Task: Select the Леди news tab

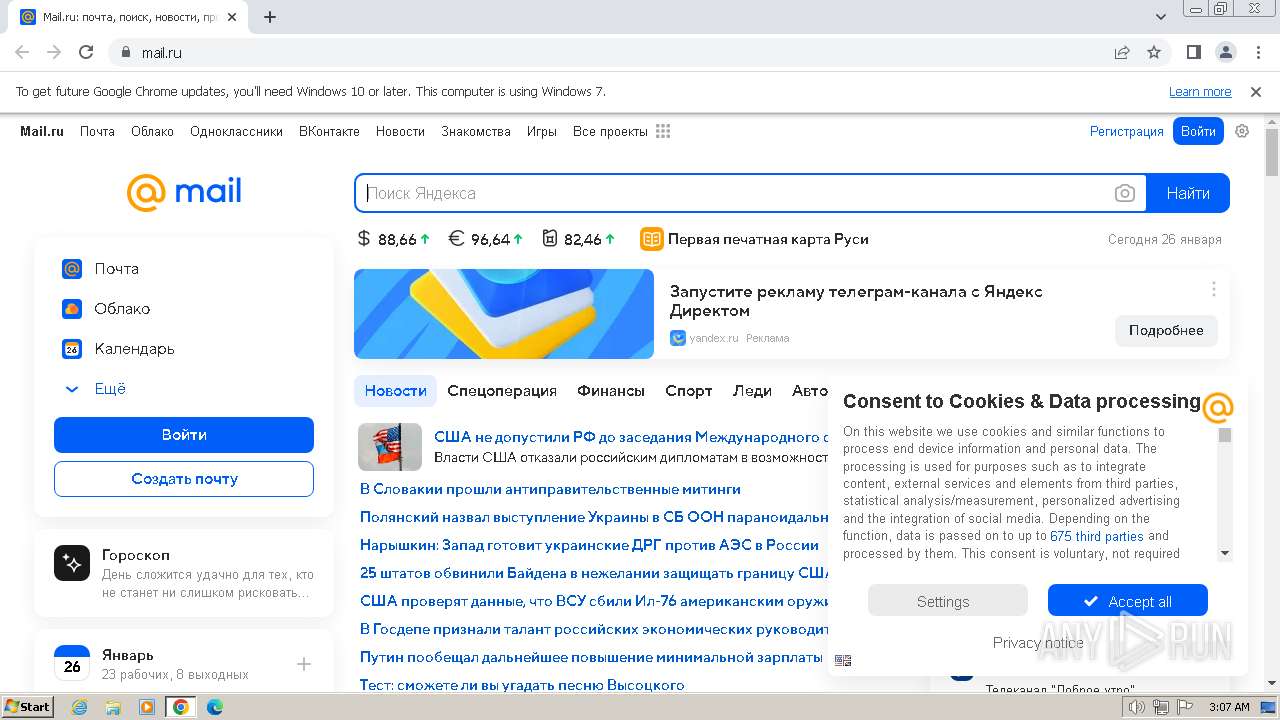Action: (752, 391)
